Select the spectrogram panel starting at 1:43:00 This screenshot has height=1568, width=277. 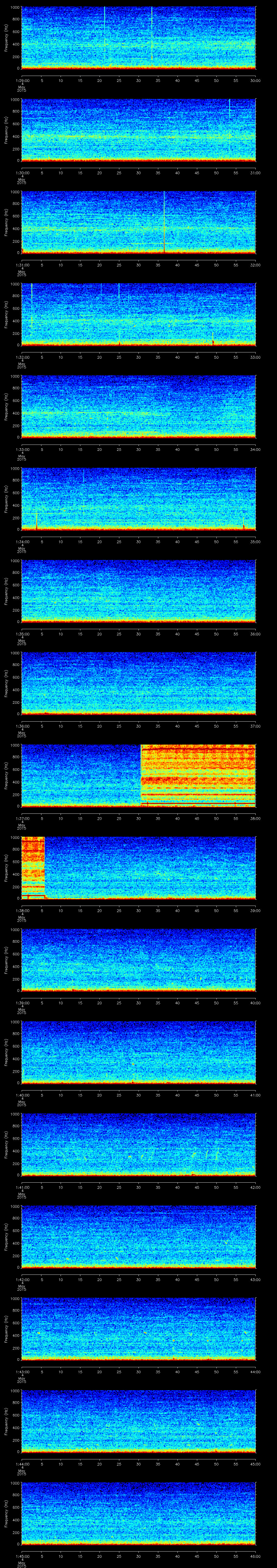(138, 1329)
